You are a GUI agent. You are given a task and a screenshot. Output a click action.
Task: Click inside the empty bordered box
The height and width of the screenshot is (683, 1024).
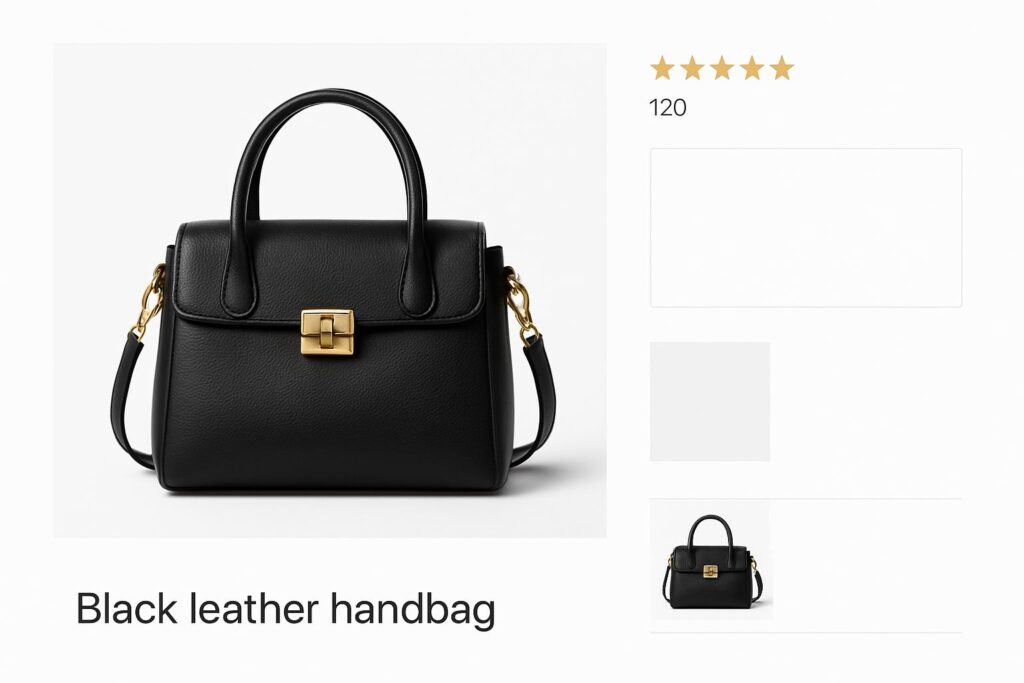pos(806,228)
